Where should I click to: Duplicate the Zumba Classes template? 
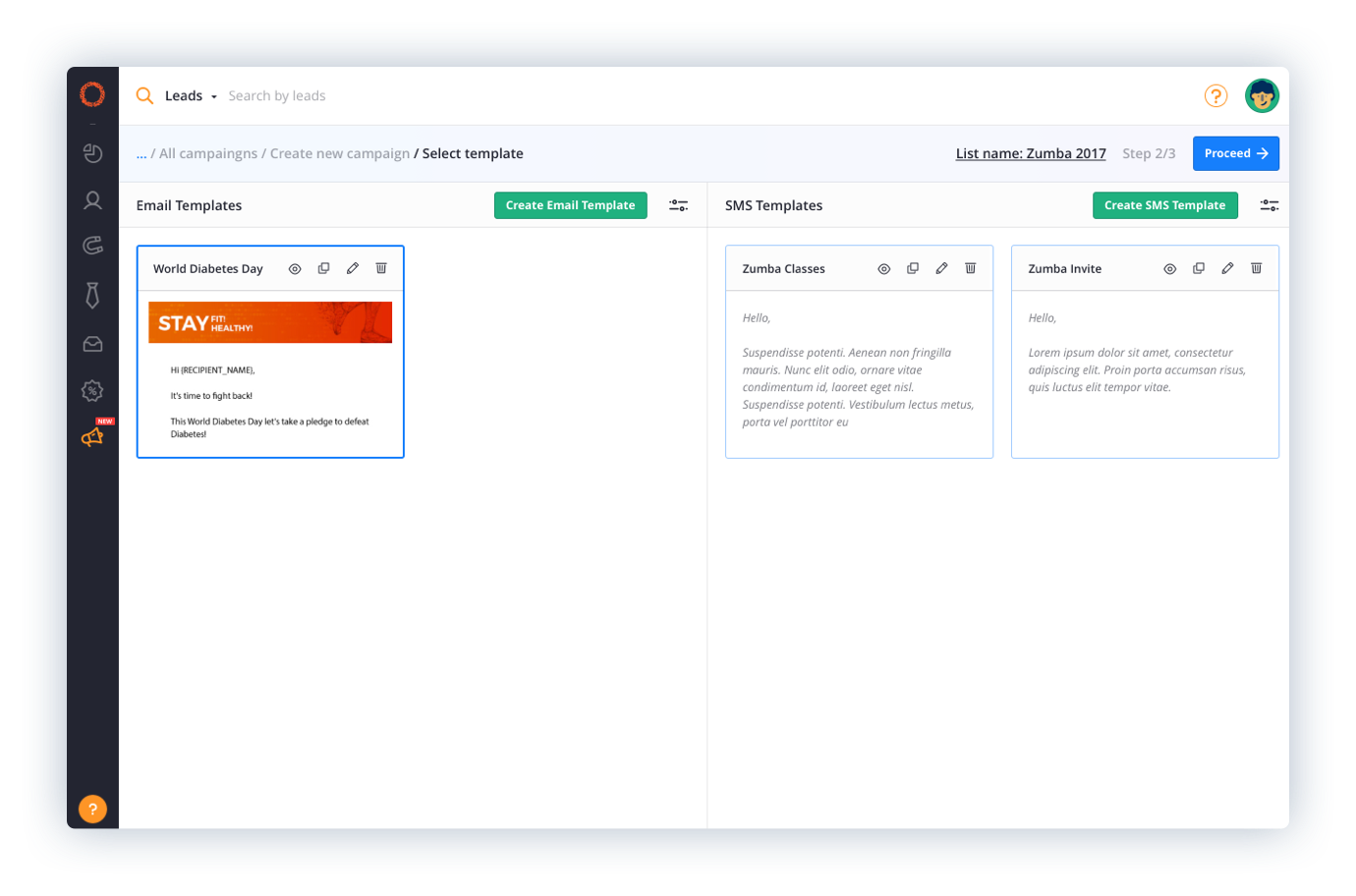point(913,268)
